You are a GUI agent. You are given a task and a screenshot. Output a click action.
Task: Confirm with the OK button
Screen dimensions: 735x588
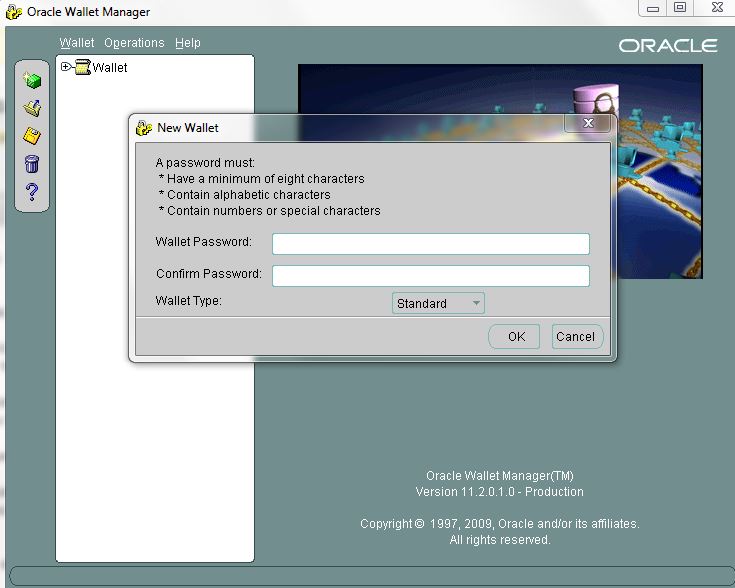pyautogui.click(x=514, y=336)
